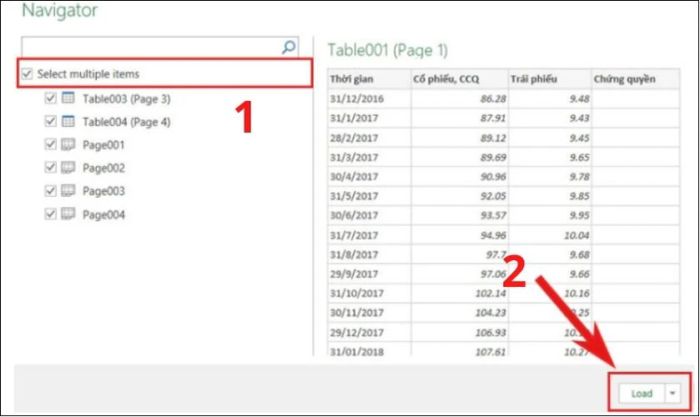Select the Table003 (Page 3) item
The height and width of the screenshot is (417, 700).
[126, 99]
